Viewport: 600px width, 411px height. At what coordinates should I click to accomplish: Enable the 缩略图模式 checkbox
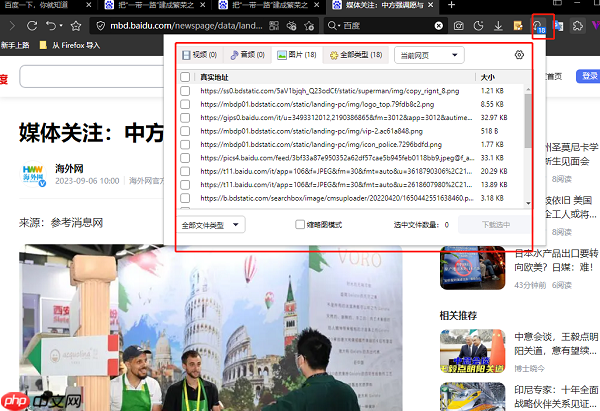(x=300, y=224)
